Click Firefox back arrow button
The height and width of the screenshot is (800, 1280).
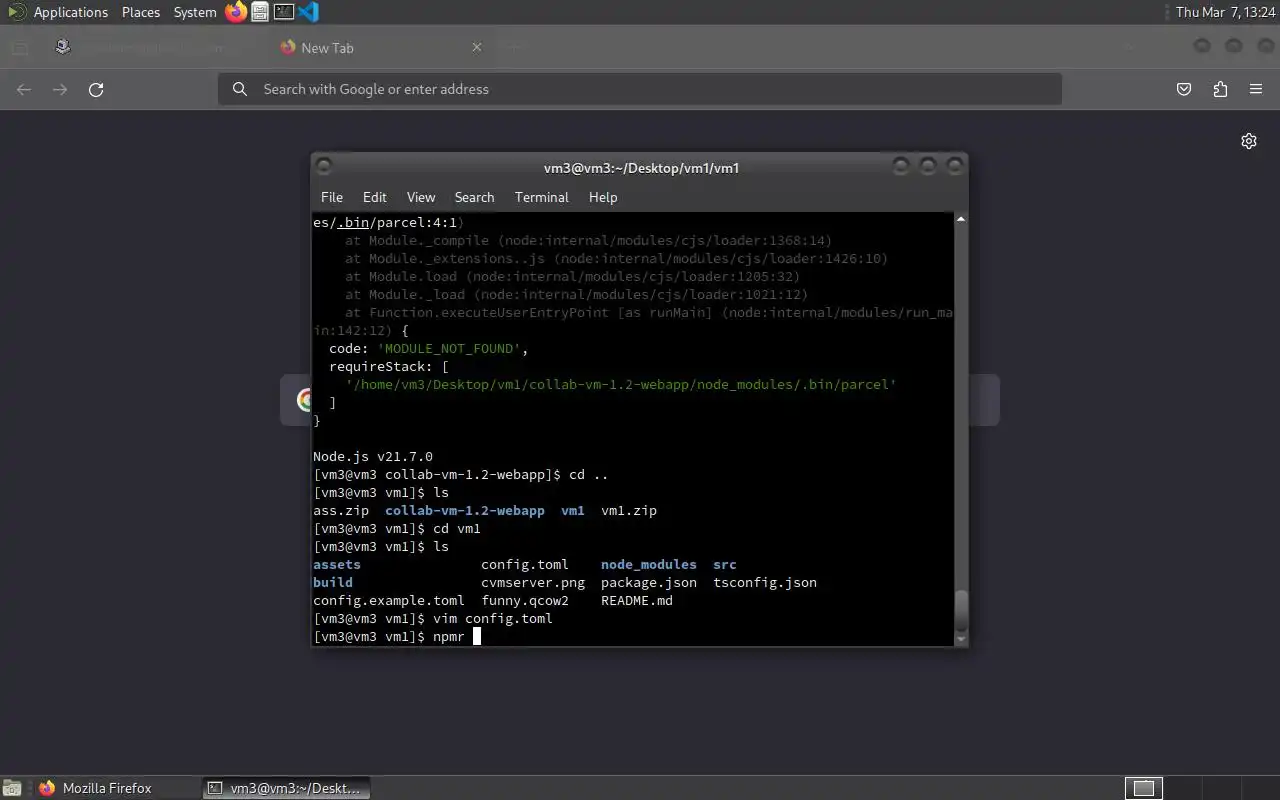click(x=24, y=89)
